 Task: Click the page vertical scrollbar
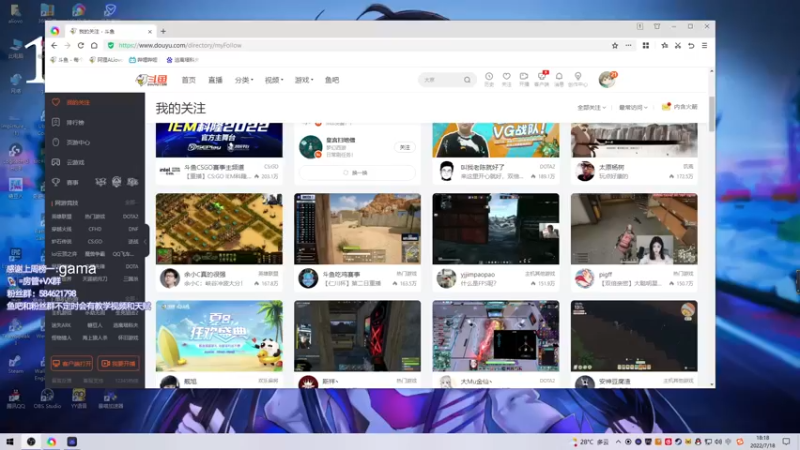click(x=712, y=114)
